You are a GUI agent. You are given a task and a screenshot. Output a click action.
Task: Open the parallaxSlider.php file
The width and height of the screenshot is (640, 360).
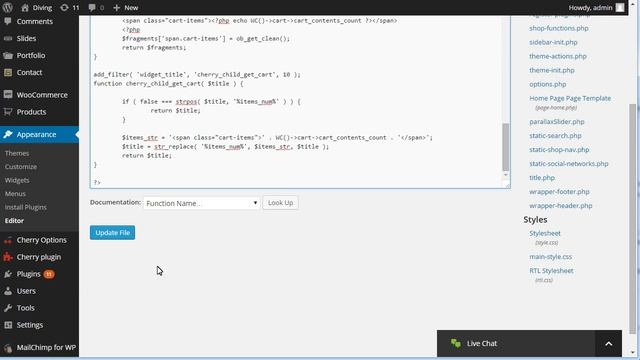[557, 122]
